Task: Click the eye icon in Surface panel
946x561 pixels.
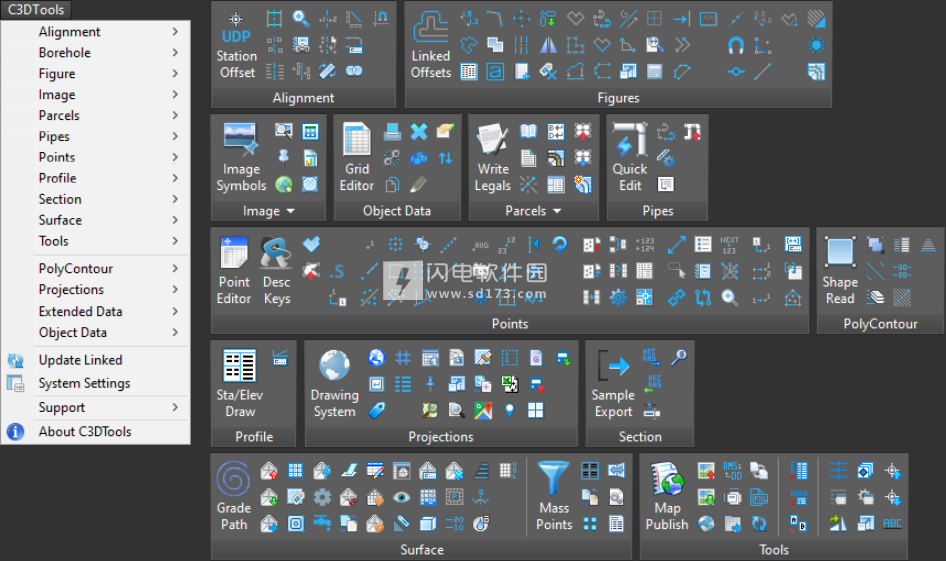Action: tap(401, 497)
